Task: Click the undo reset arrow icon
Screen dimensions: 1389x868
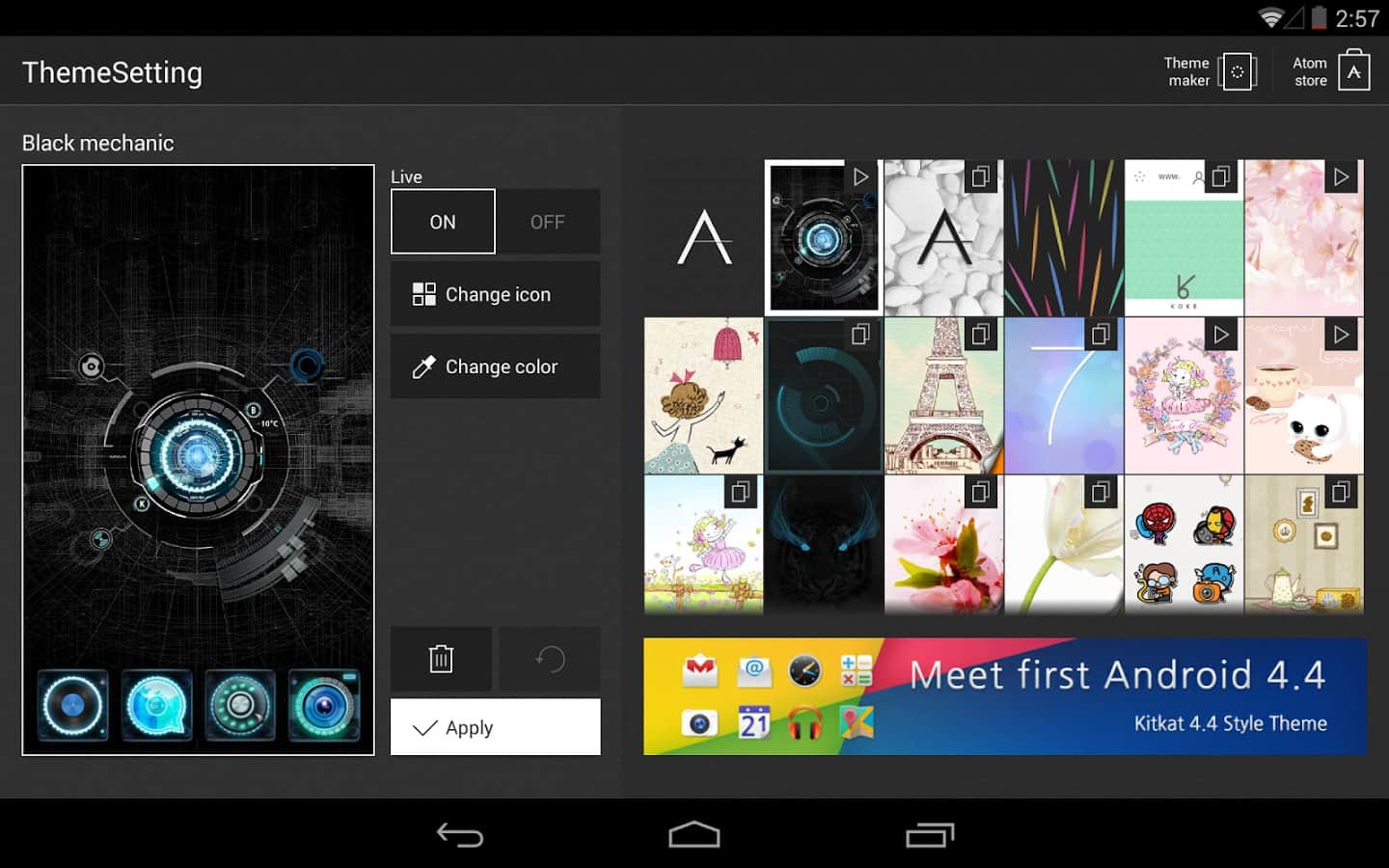Action: click(550, 659)
